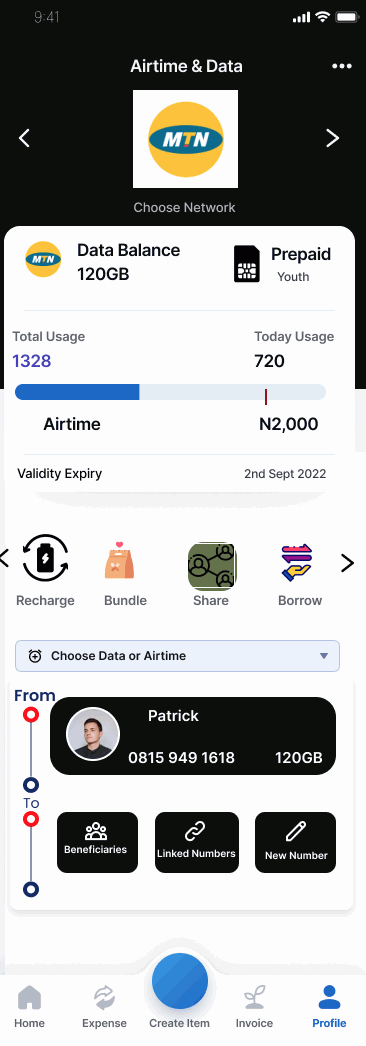This screenshot has width=366, height=1046.
Task: Open the Borrow hand icon
Action: 297,562
